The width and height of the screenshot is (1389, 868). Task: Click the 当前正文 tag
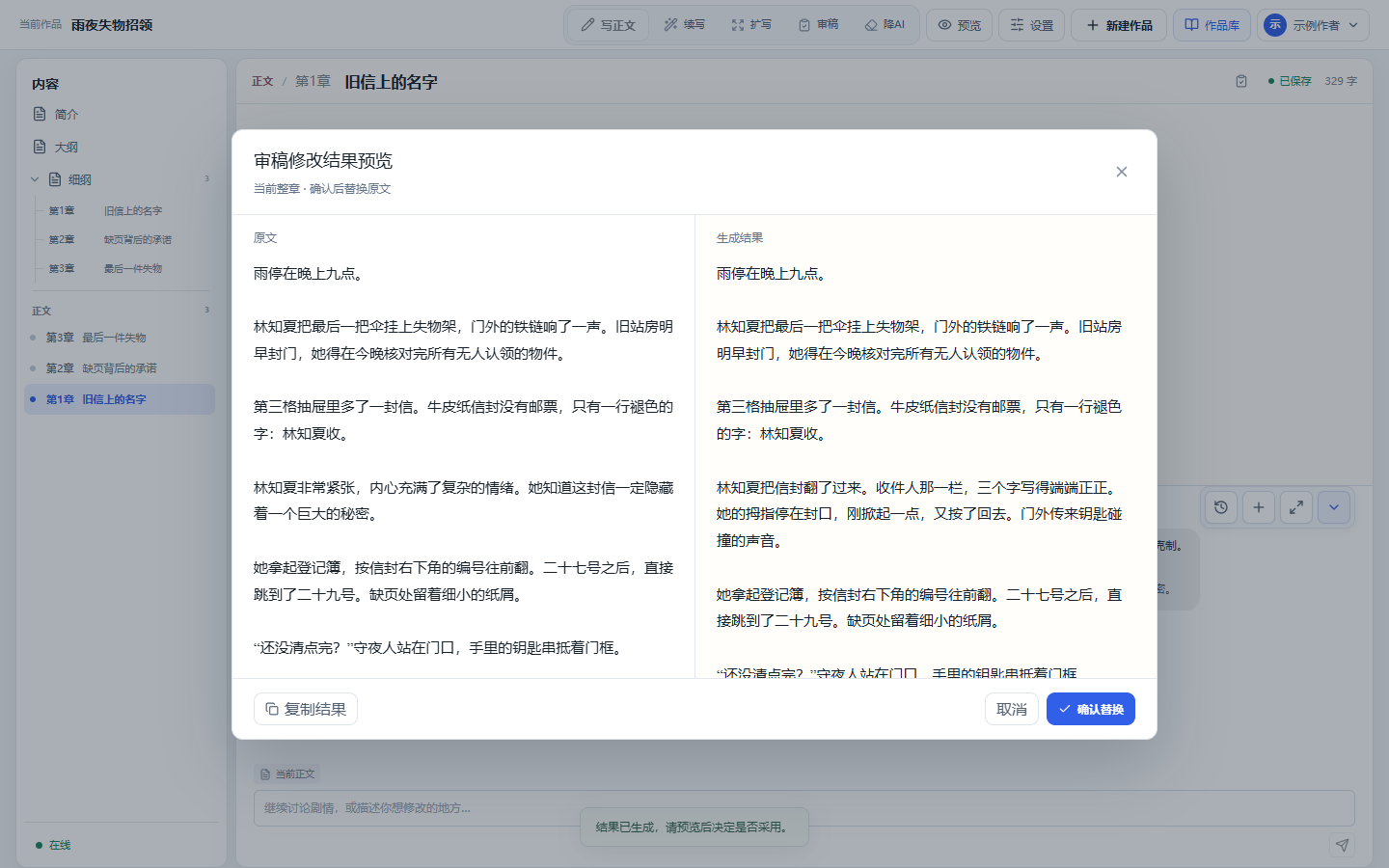click(287, 773)
